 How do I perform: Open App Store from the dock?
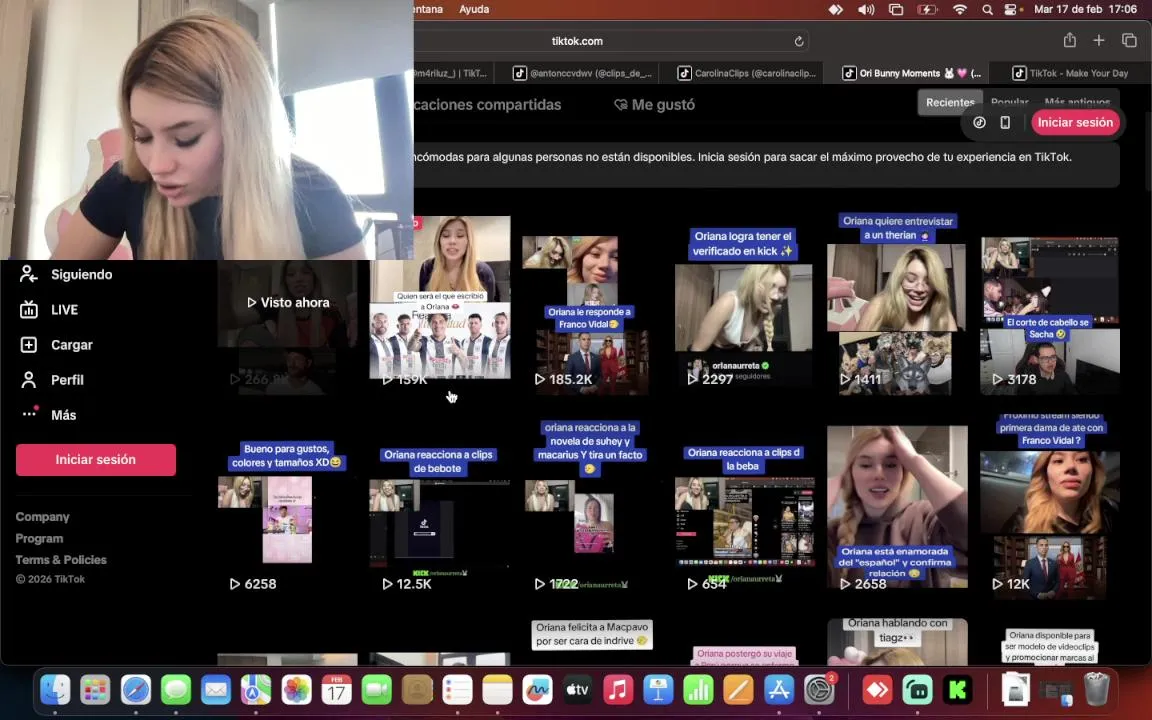pos(778,690)
